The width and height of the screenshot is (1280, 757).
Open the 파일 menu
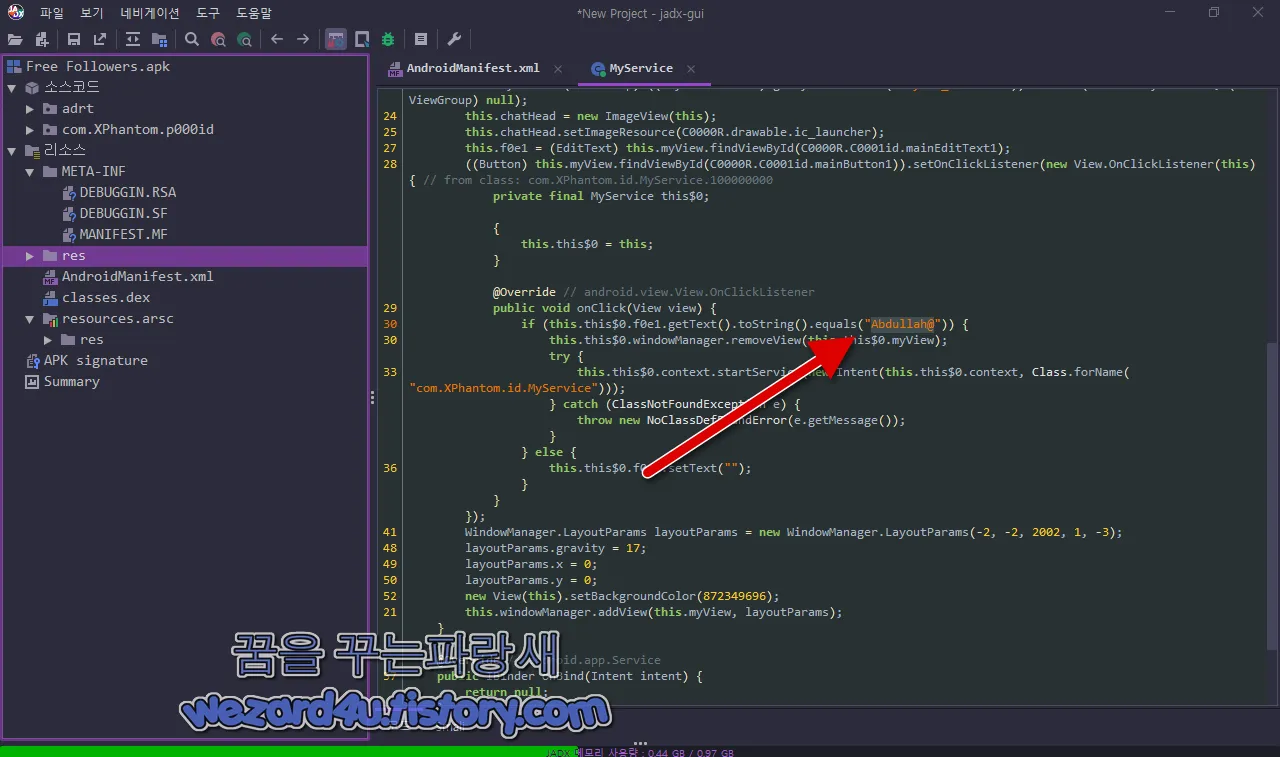[52, 13]
